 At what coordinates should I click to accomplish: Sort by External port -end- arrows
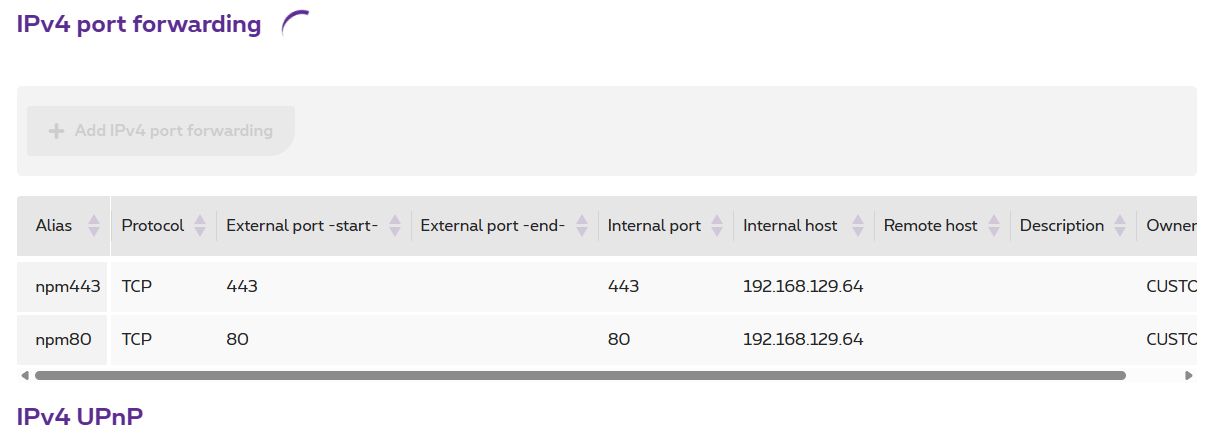coord(583,226)
